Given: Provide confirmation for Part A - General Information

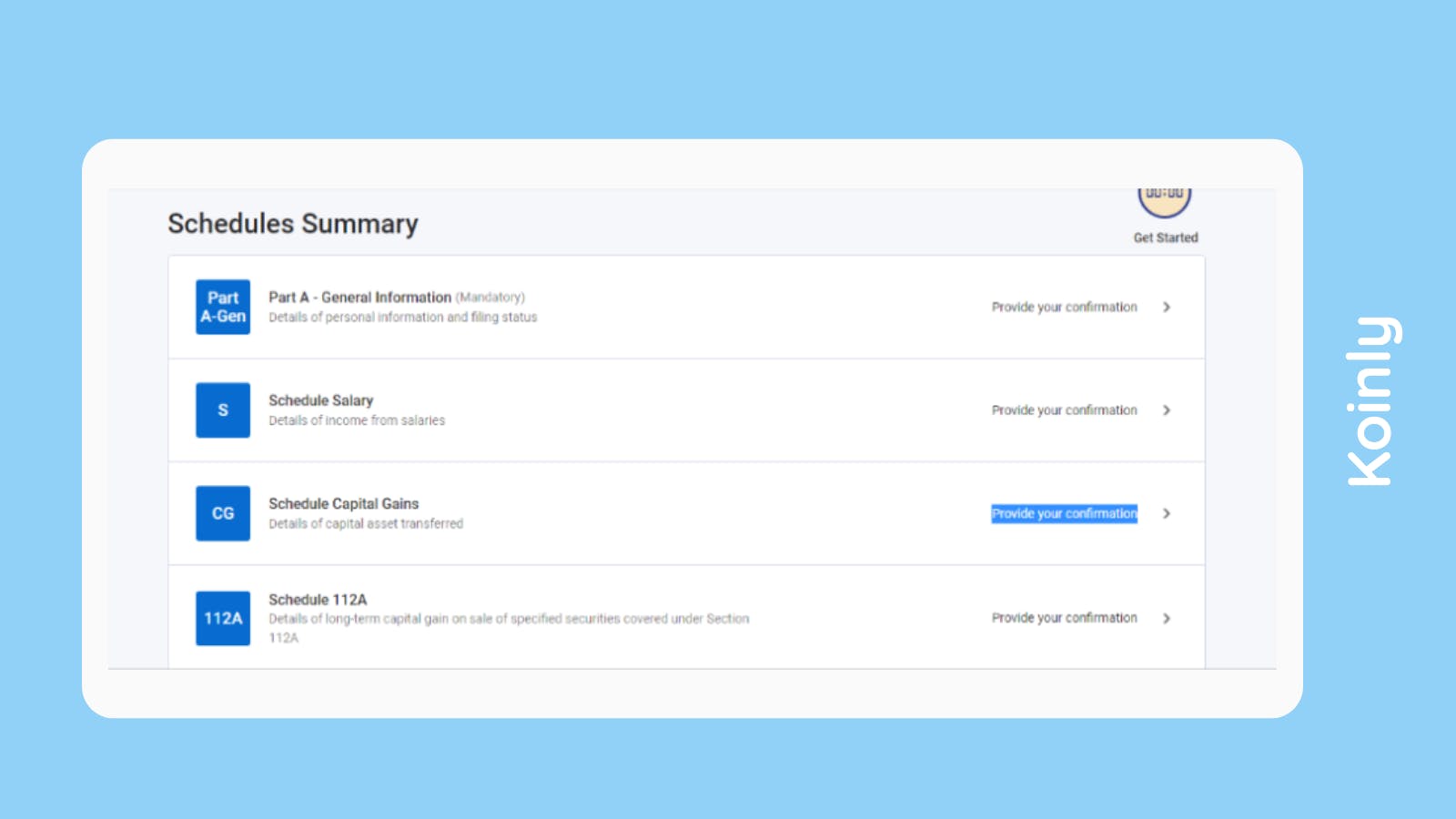Looking at the screenshot, I should click(1064, 307).
